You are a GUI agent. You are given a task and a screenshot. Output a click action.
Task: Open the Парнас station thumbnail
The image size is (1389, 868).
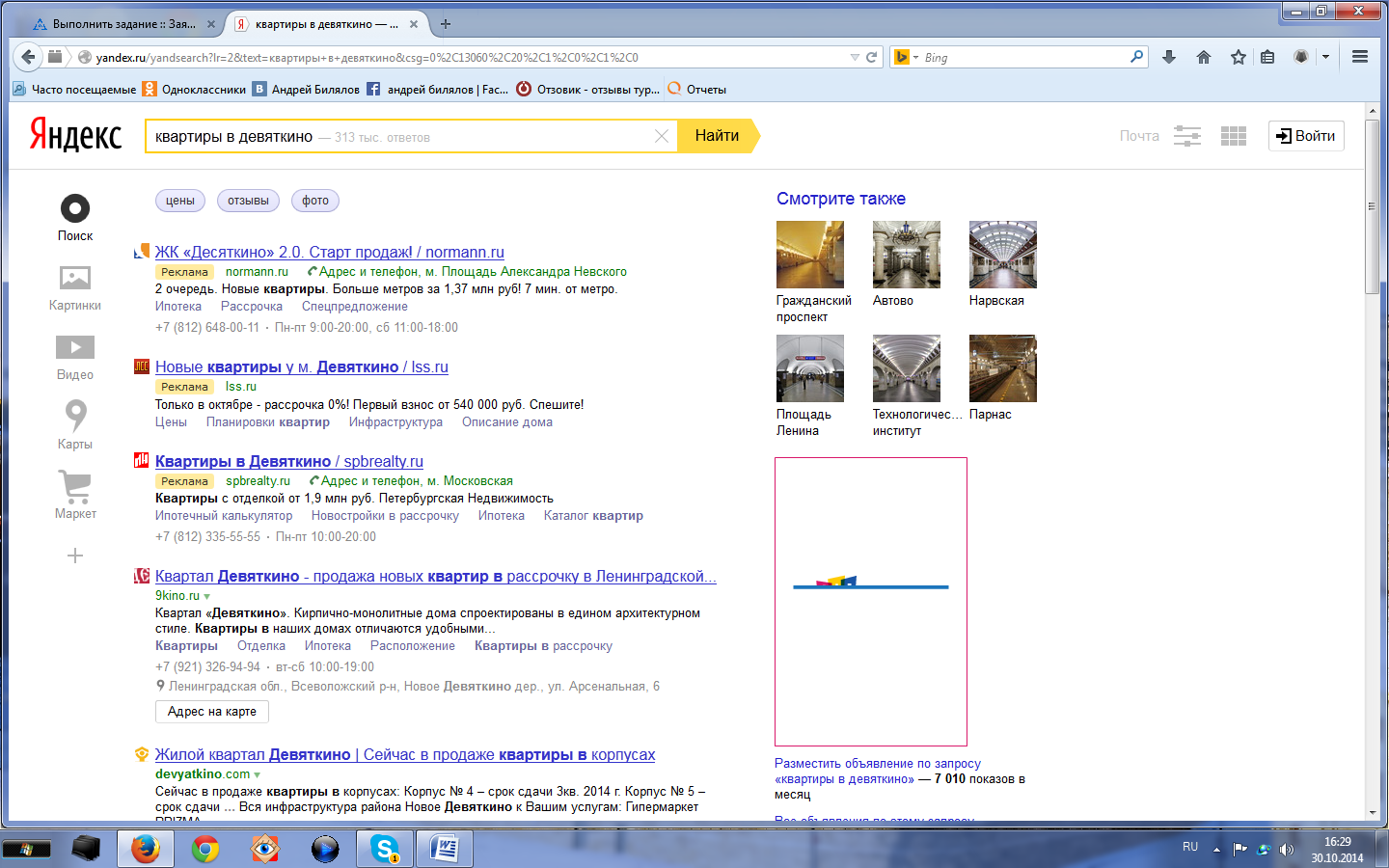[x=1003, y=368]
